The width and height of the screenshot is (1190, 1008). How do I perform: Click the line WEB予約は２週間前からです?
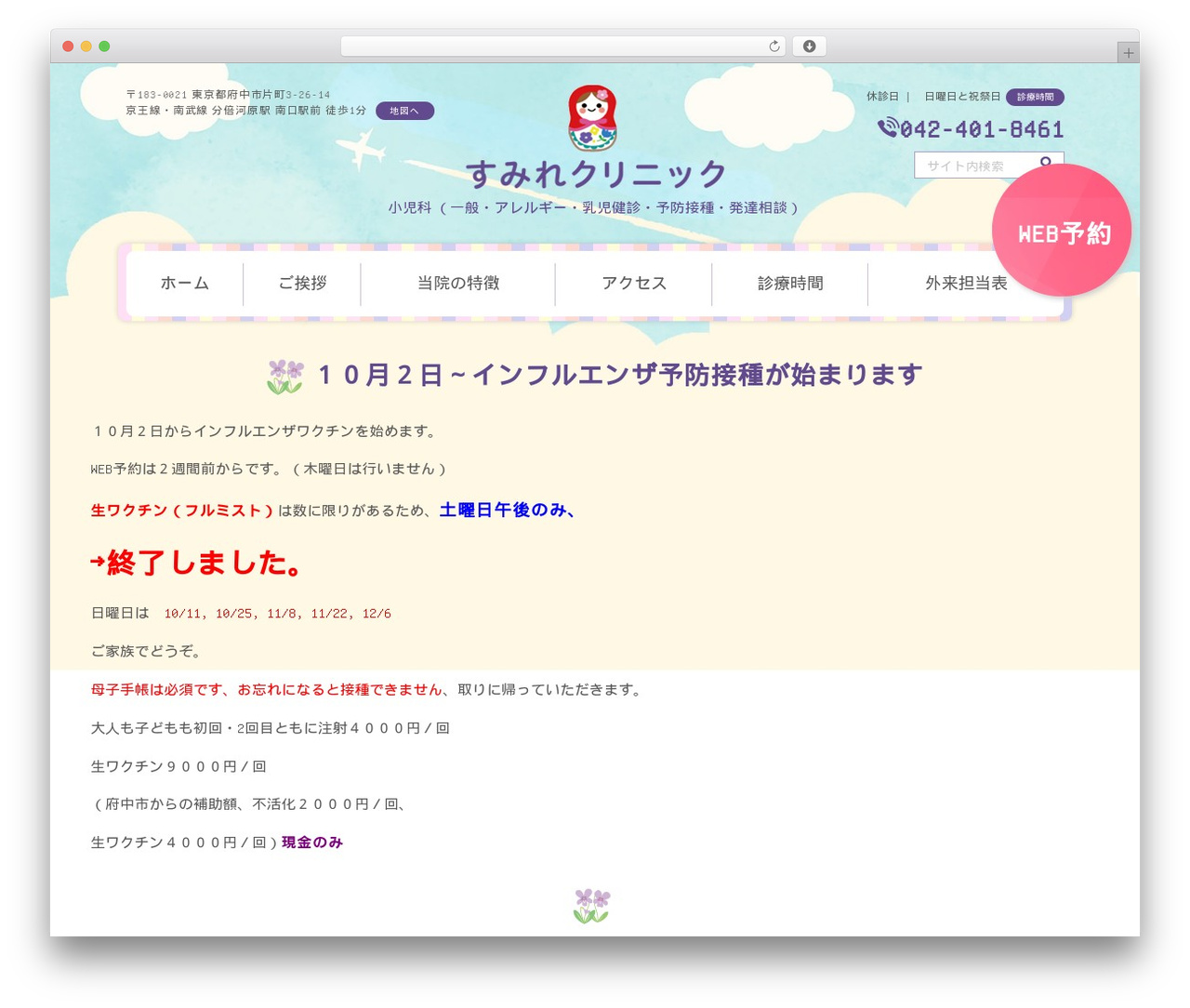coord(269,470)
